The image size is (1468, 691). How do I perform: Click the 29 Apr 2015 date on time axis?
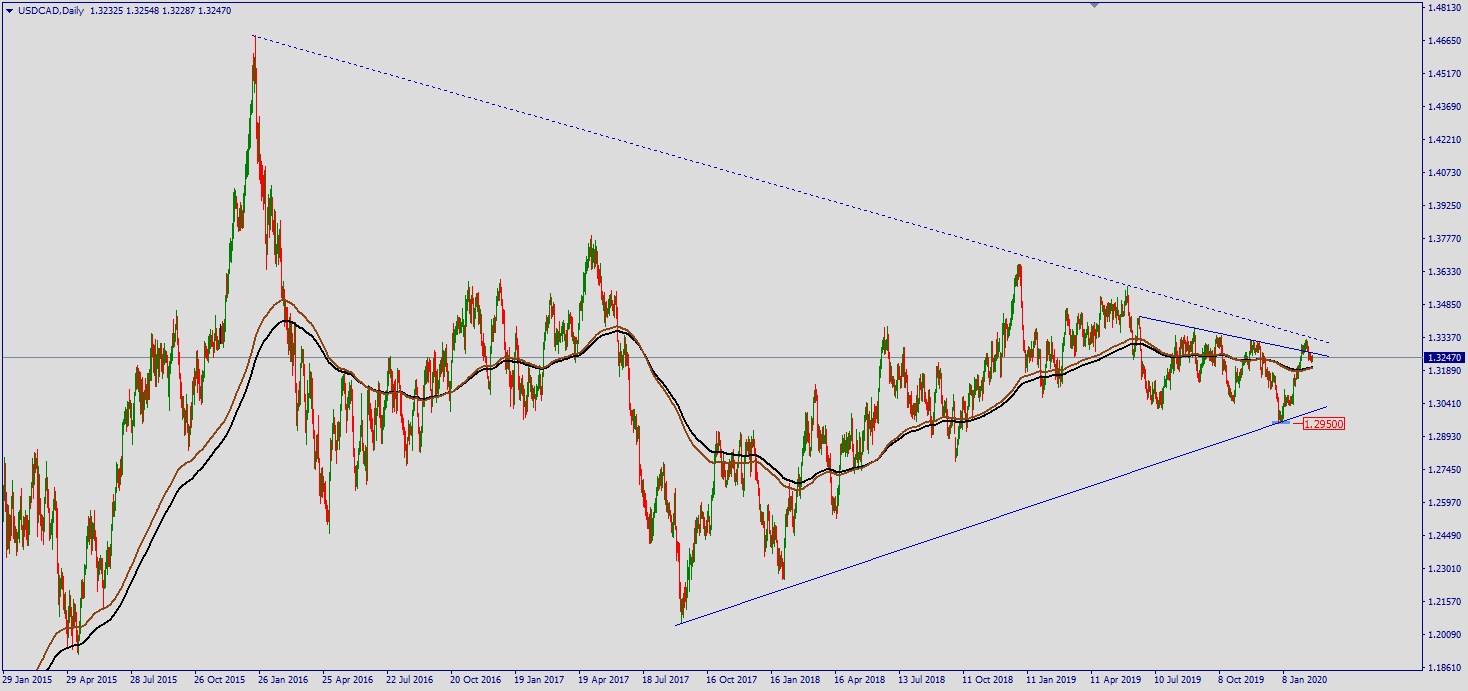(92, 679)
